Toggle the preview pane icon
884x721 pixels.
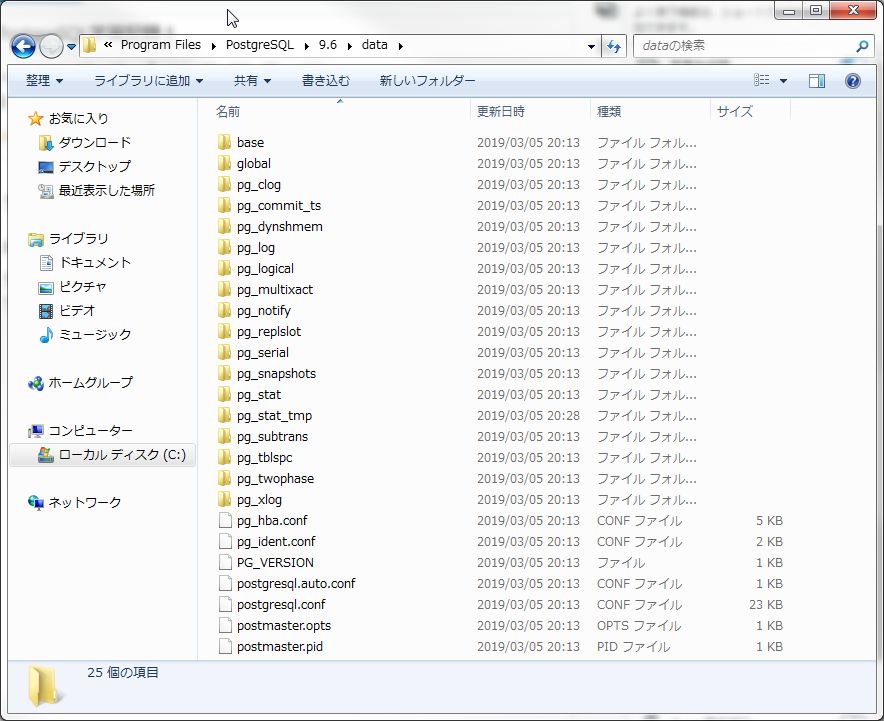(817, 81)
